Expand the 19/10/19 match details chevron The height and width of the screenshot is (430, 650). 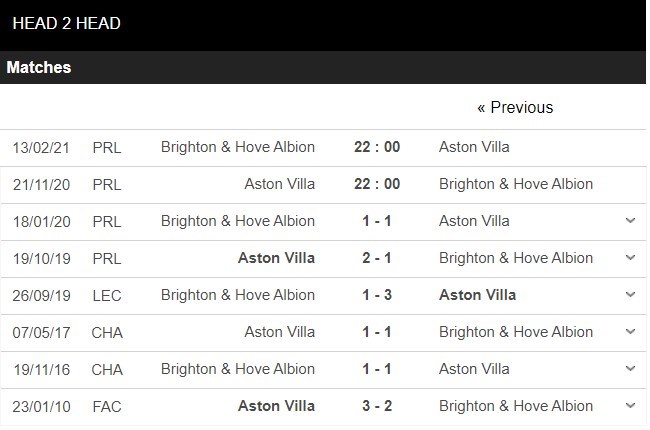click(x=630, y=258)
